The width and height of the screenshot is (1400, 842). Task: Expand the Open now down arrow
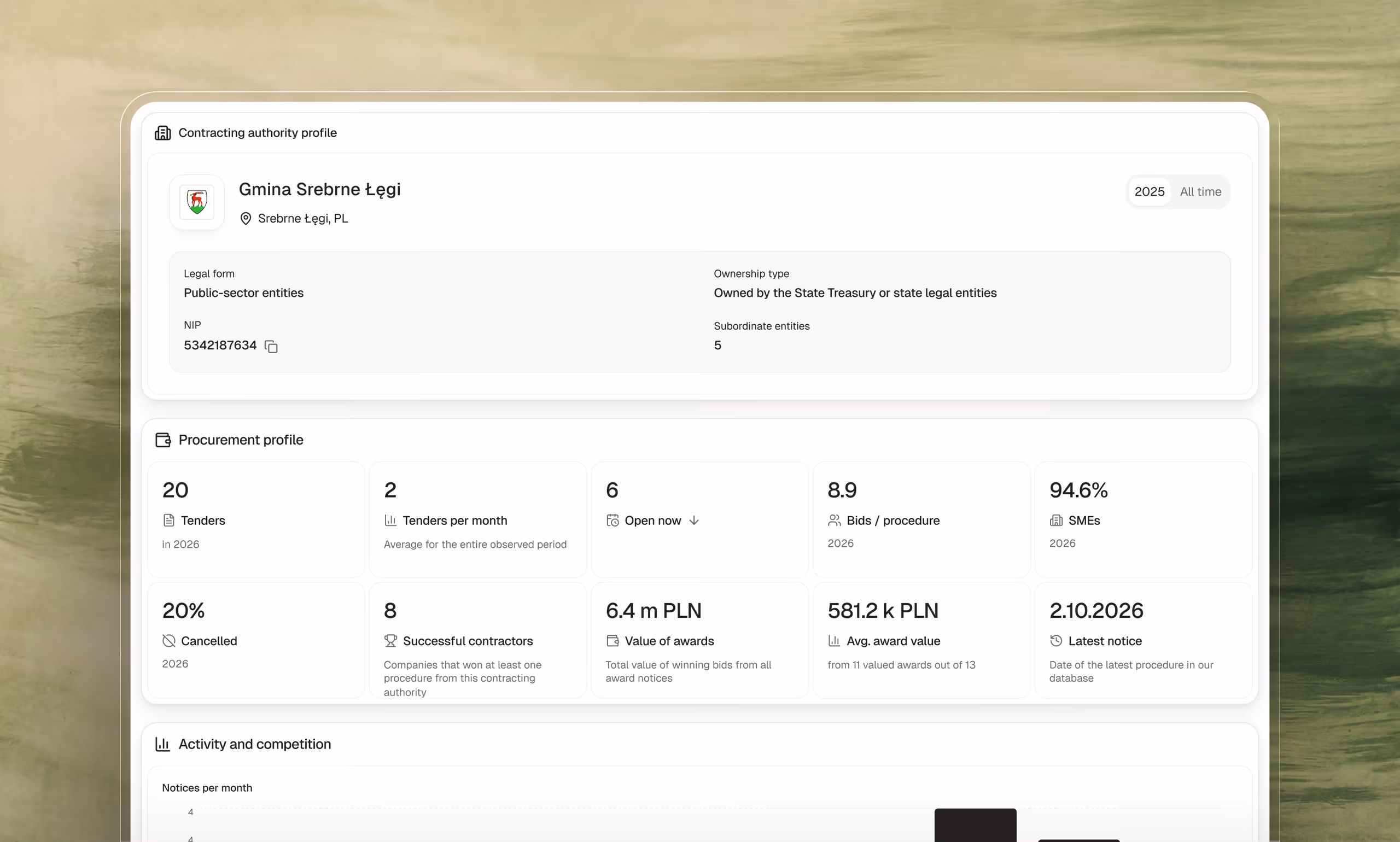pos(694,521)
